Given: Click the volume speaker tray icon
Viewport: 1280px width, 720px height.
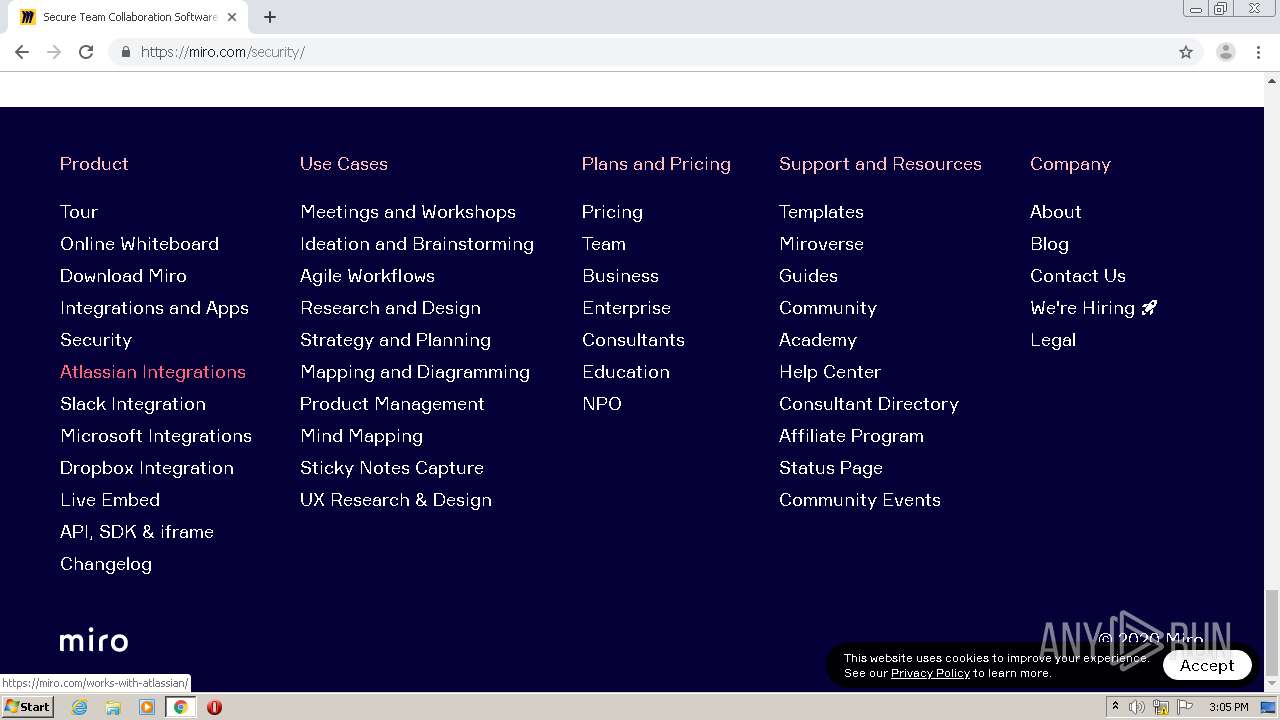Looking at the screenshot, I should [1137, 707].
